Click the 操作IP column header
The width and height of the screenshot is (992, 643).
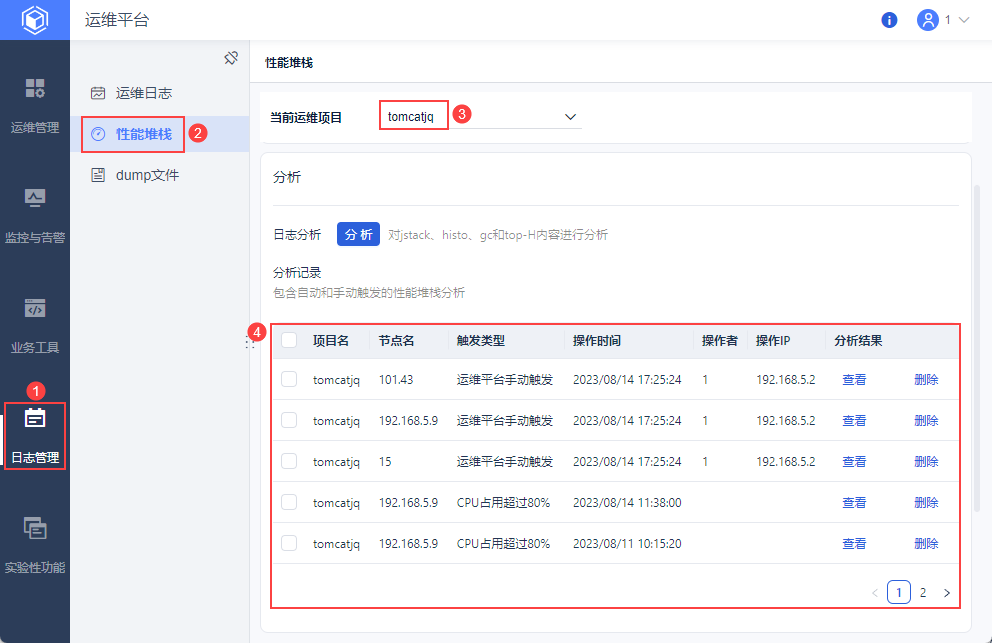[773, 340]
